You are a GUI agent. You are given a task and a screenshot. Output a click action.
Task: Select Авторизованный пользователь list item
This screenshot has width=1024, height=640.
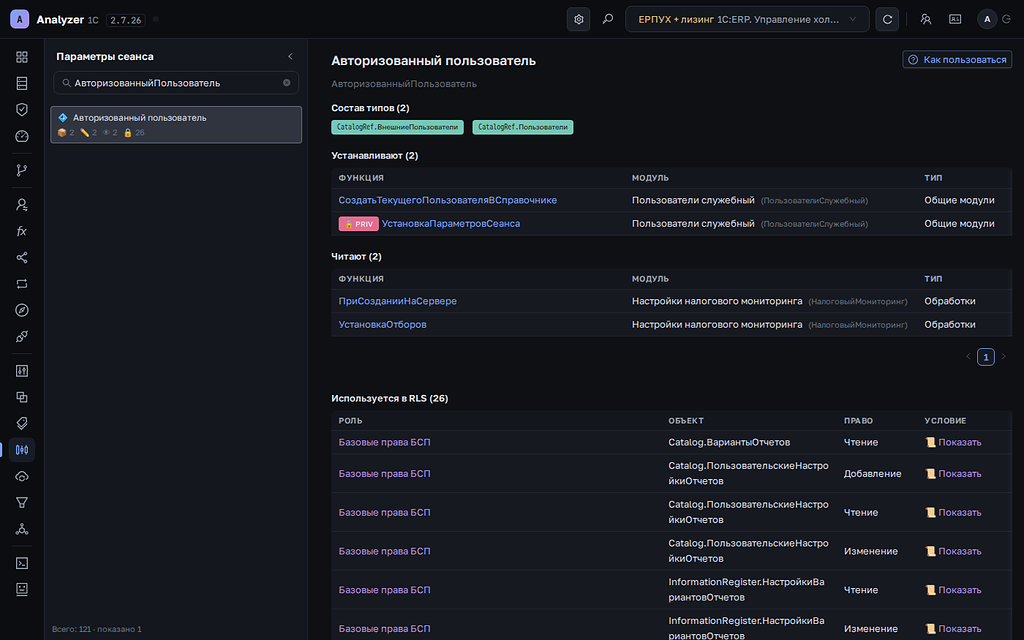tap(176, 124)
